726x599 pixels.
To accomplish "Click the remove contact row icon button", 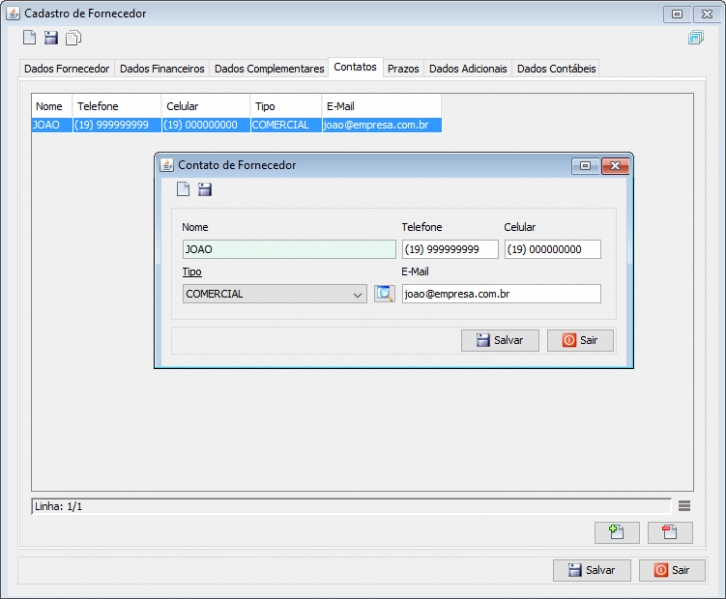I will coord(670,532).
